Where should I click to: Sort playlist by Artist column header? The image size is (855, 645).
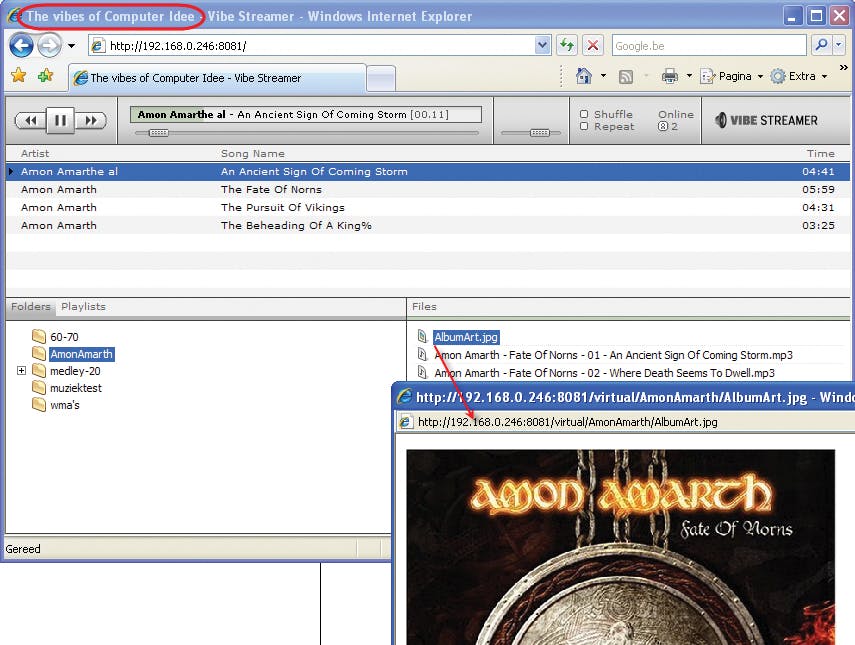[x=35, y=154]
